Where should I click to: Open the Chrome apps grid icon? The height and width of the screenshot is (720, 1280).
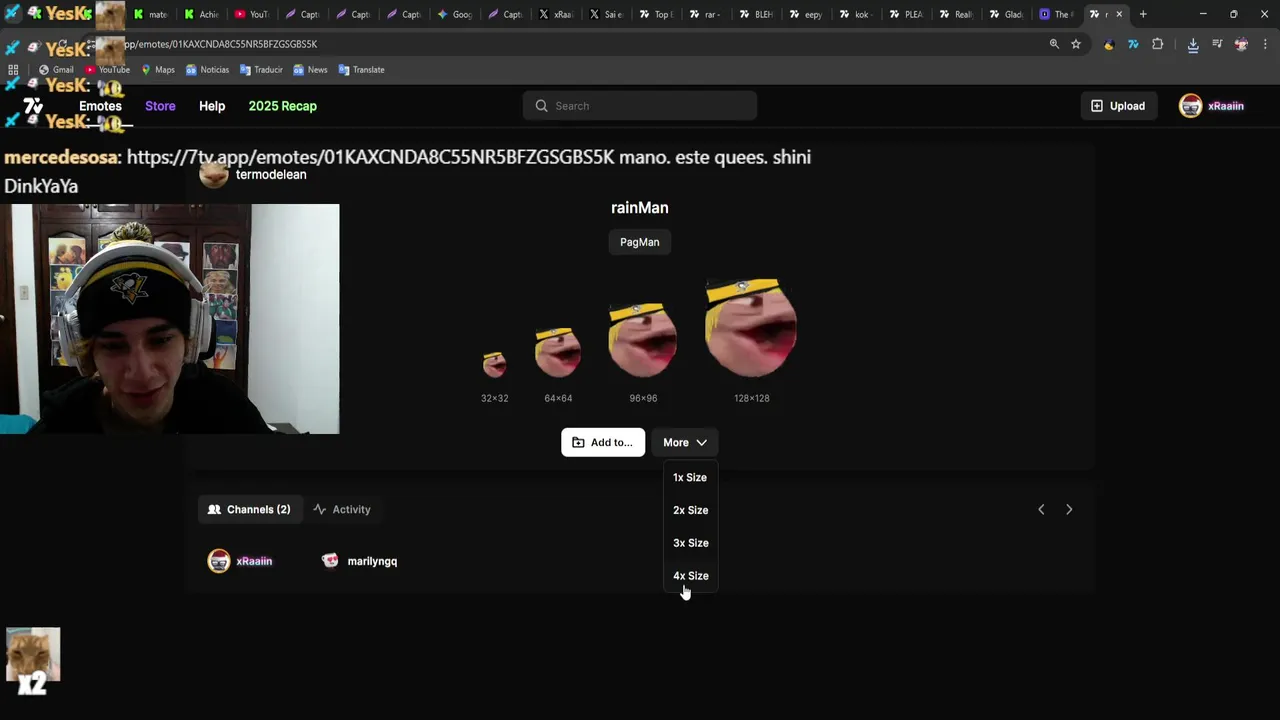coord(13,70)
